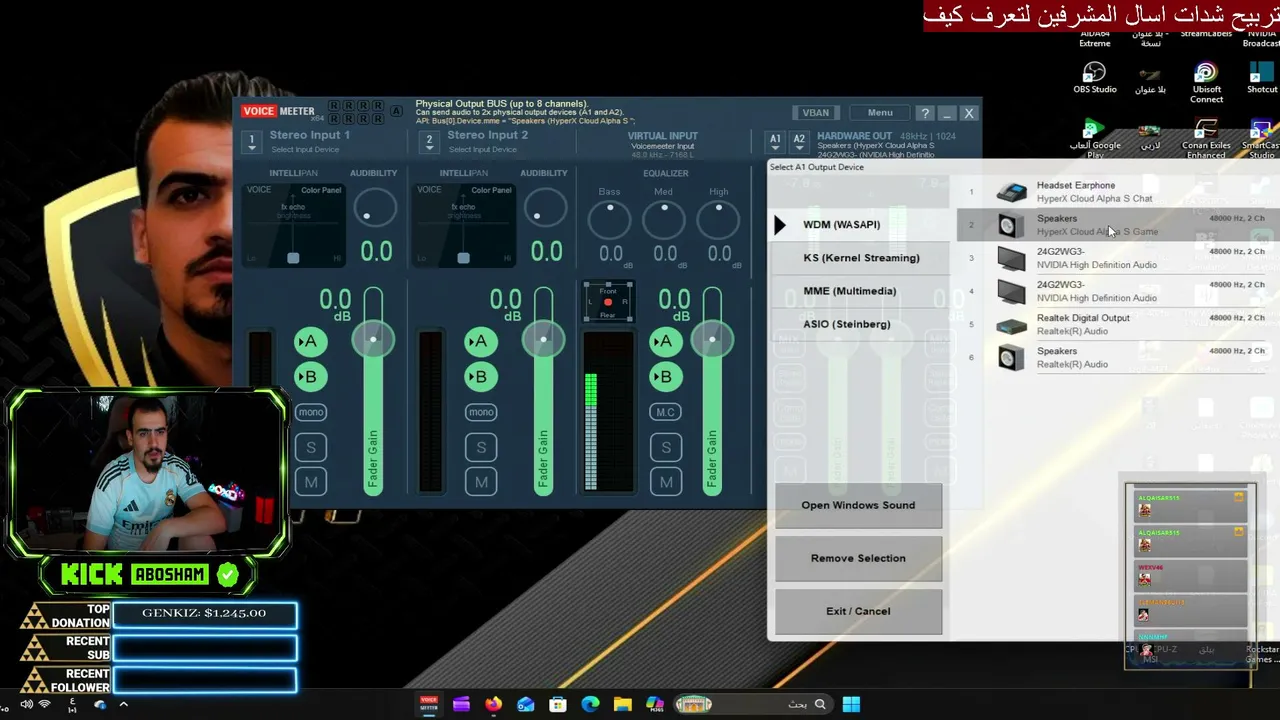The image size is (1280, 720).
Task: Solo Stereo Input 2
Action: coord(481,447)
